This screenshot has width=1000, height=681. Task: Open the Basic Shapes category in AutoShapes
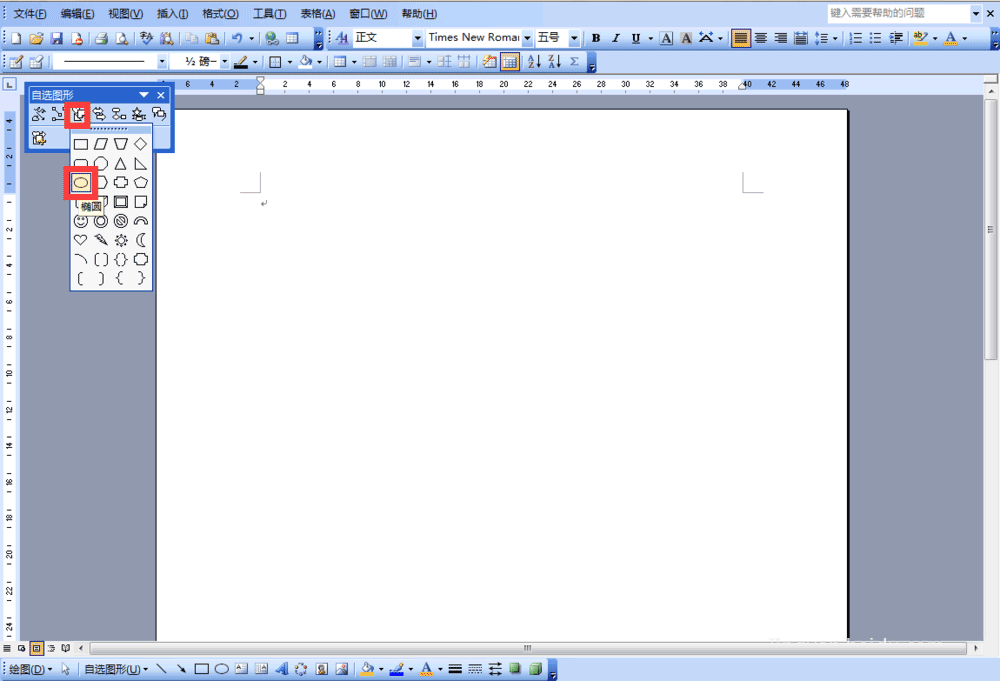(x=78, y=114)
